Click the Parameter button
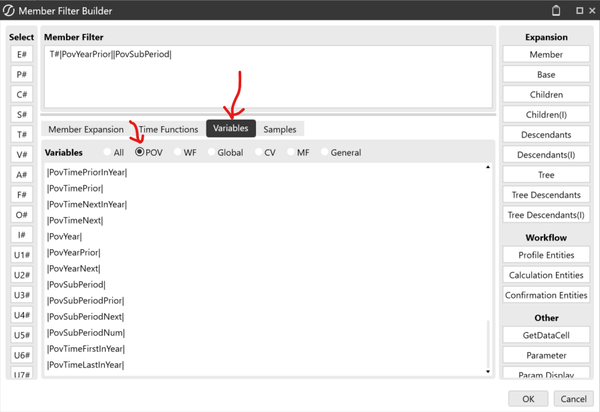The height and width of the screenshot is (412, 600). tap(546, 355)
